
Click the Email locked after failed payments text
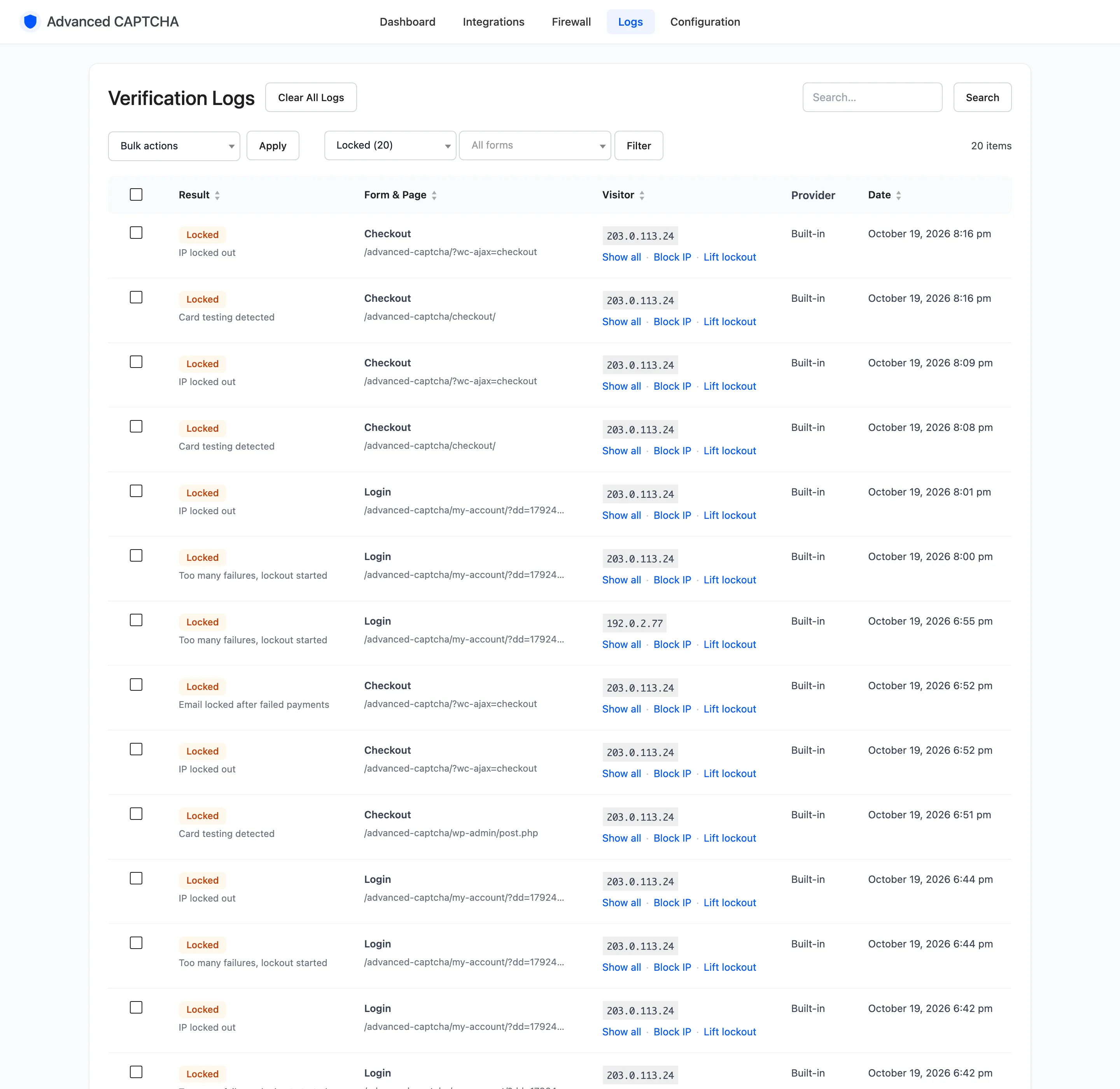click(254, 705)
